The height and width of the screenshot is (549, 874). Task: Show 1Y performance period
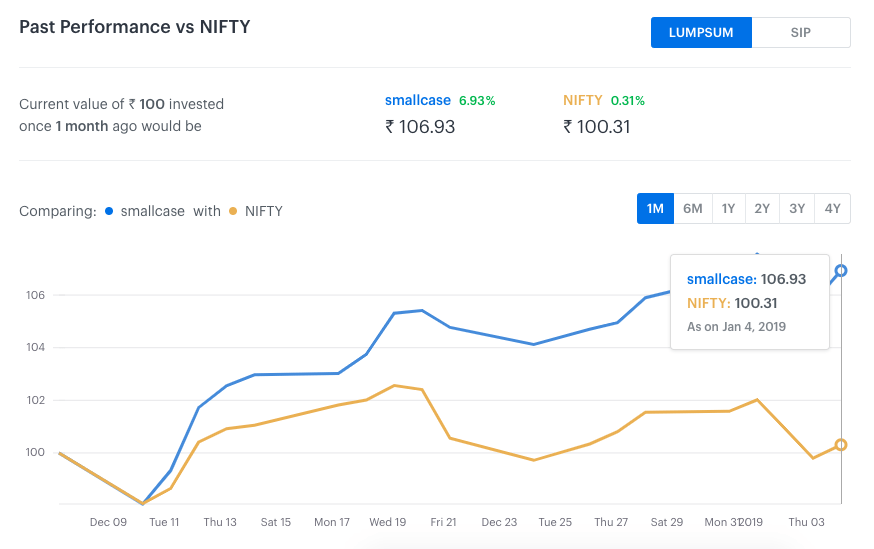pos(729,208)
